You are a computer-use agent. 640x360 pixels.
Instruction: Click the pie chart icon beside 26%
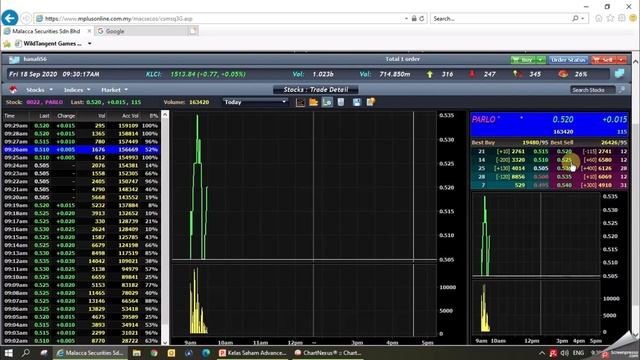(563, 74)
